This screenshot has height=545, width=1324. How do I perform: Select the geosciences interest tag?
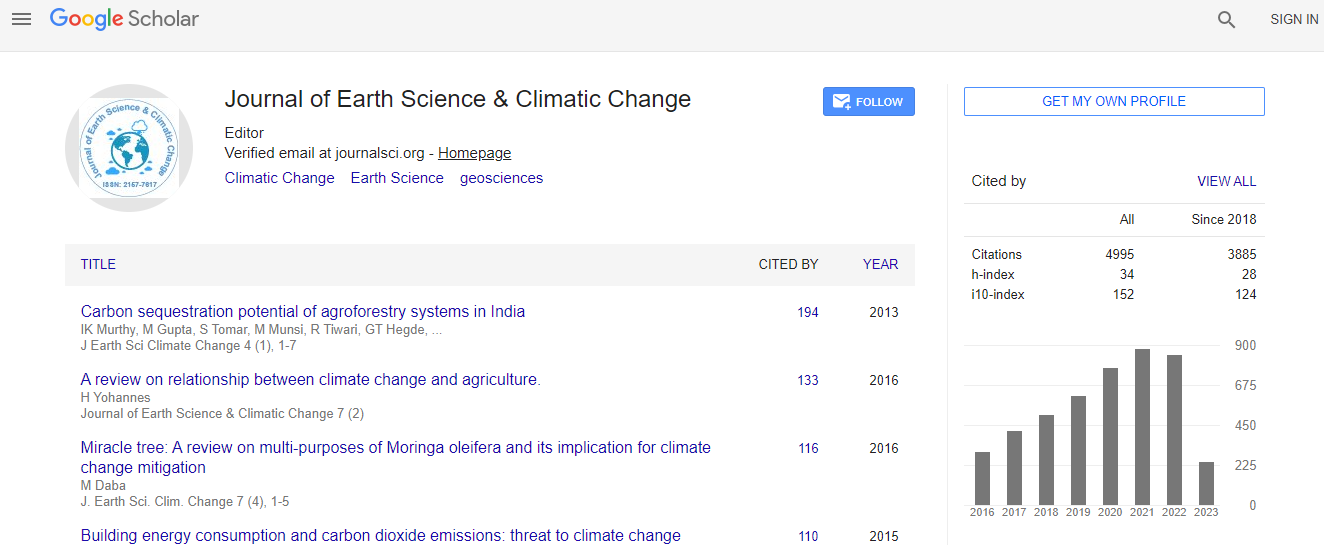coord(501,178)
